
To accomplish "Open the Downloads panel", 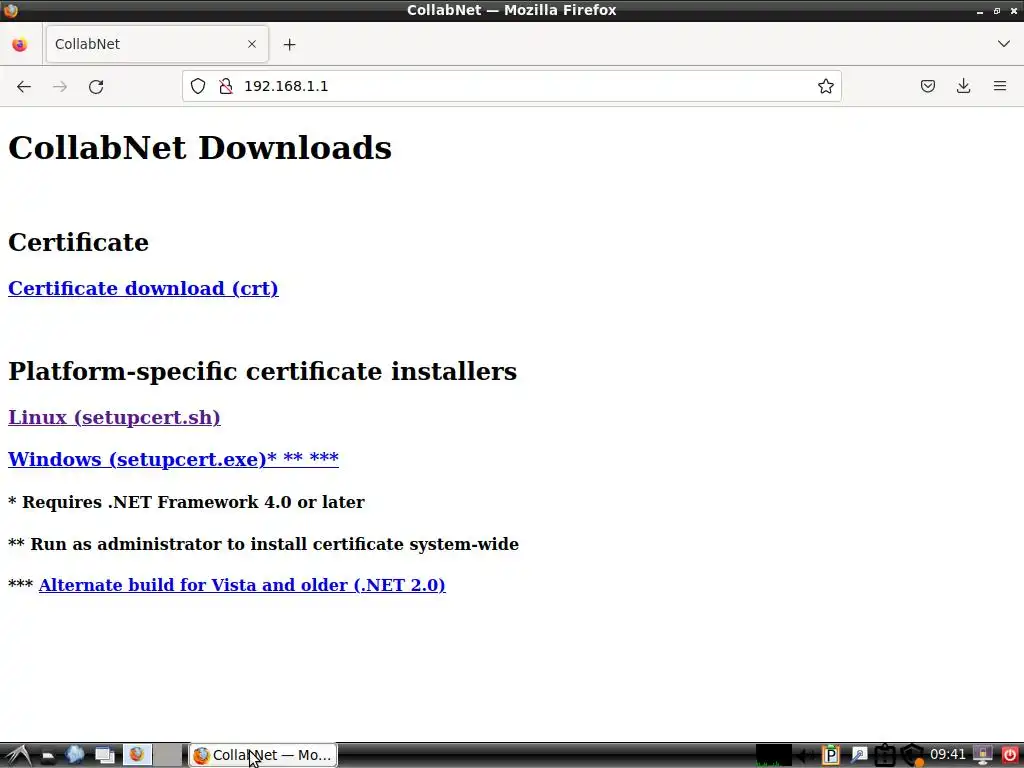I will 963,86.
